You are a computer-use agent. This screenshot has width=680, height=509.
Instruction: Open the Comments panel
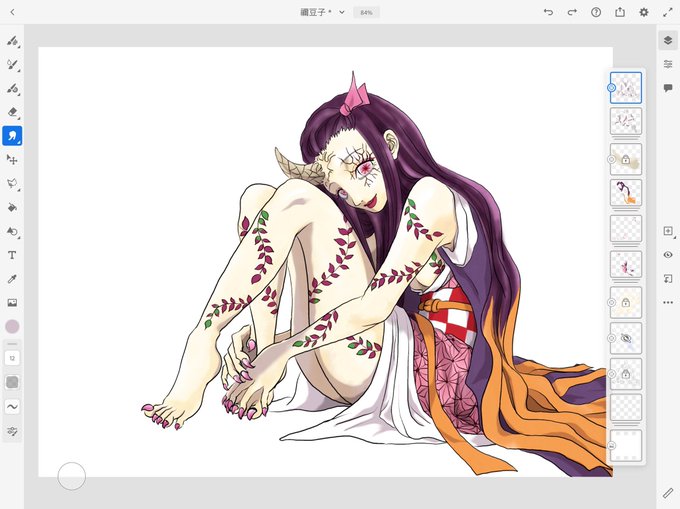668,88
